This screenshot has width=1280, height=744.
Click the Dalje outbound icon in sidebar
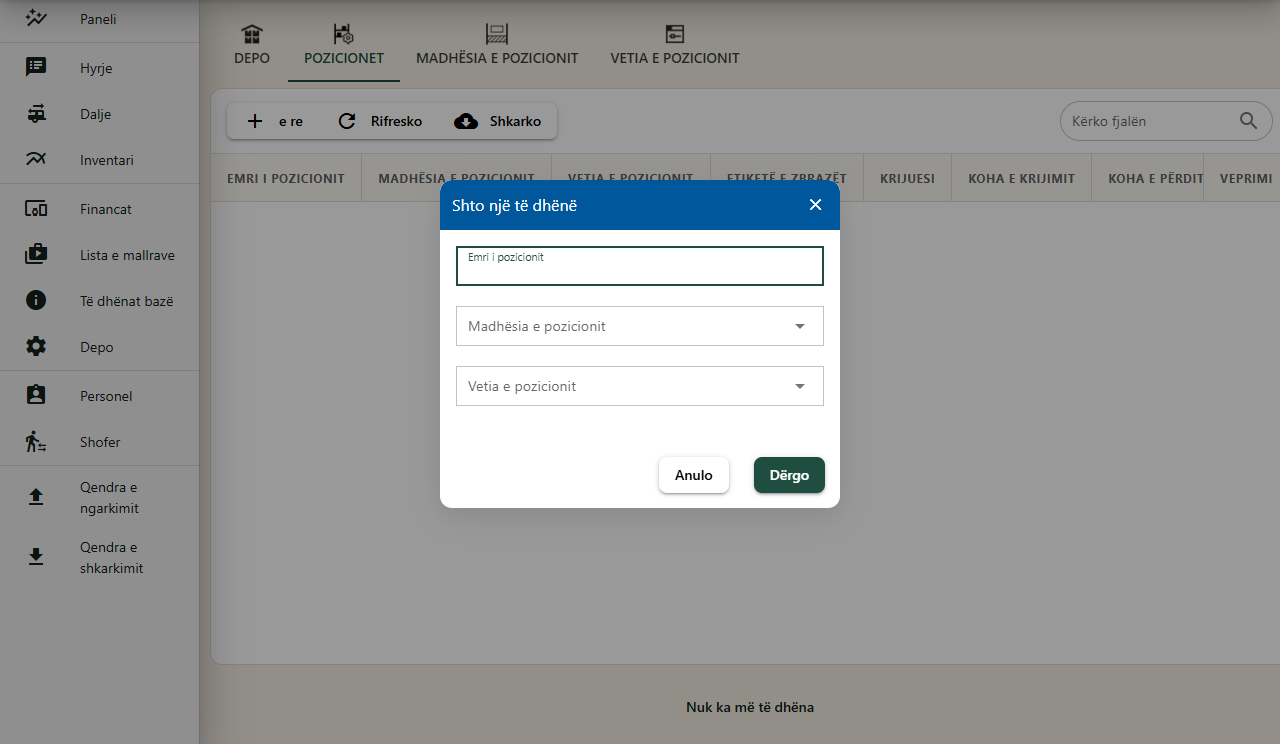click(36, 114)
